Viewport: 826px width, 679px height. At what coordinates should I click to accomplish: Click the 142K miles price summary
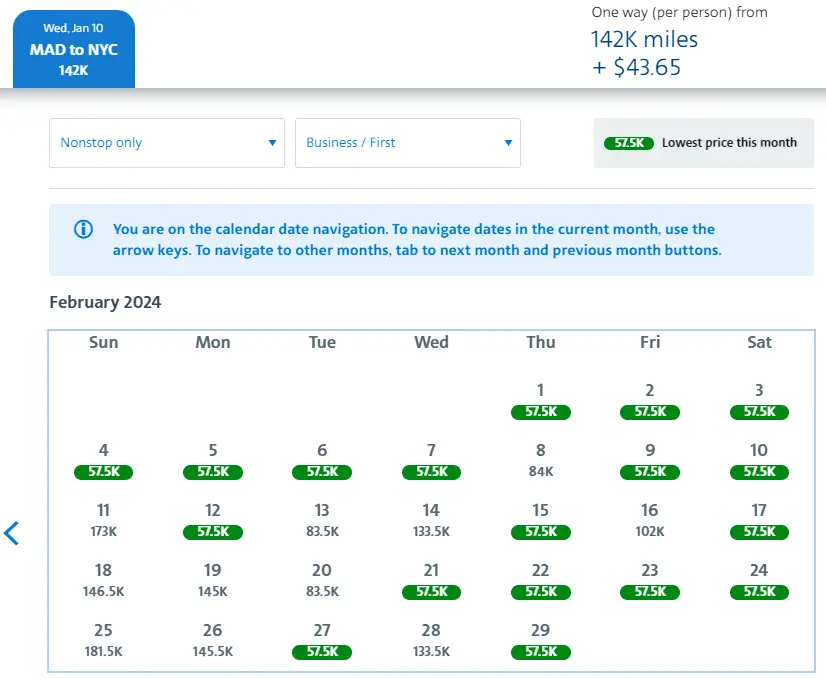pyautogui.click(x=644, y=40)
